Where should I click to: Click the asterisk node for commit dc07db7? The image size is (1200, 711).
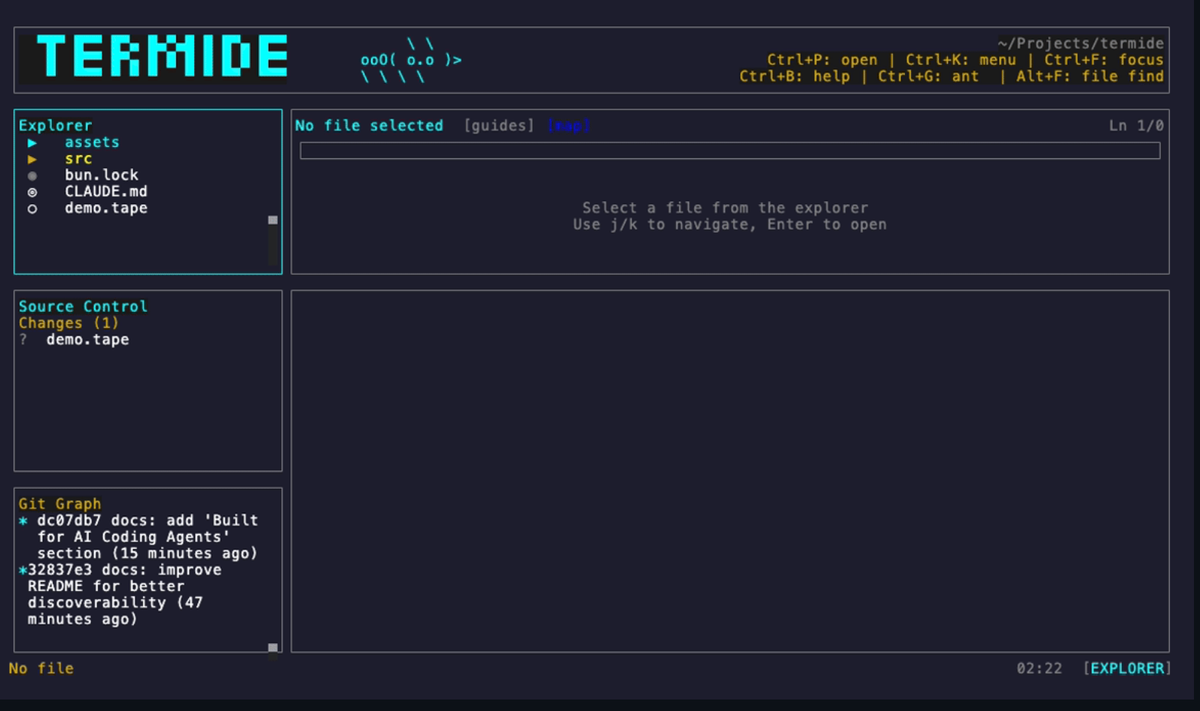point(23,521)
